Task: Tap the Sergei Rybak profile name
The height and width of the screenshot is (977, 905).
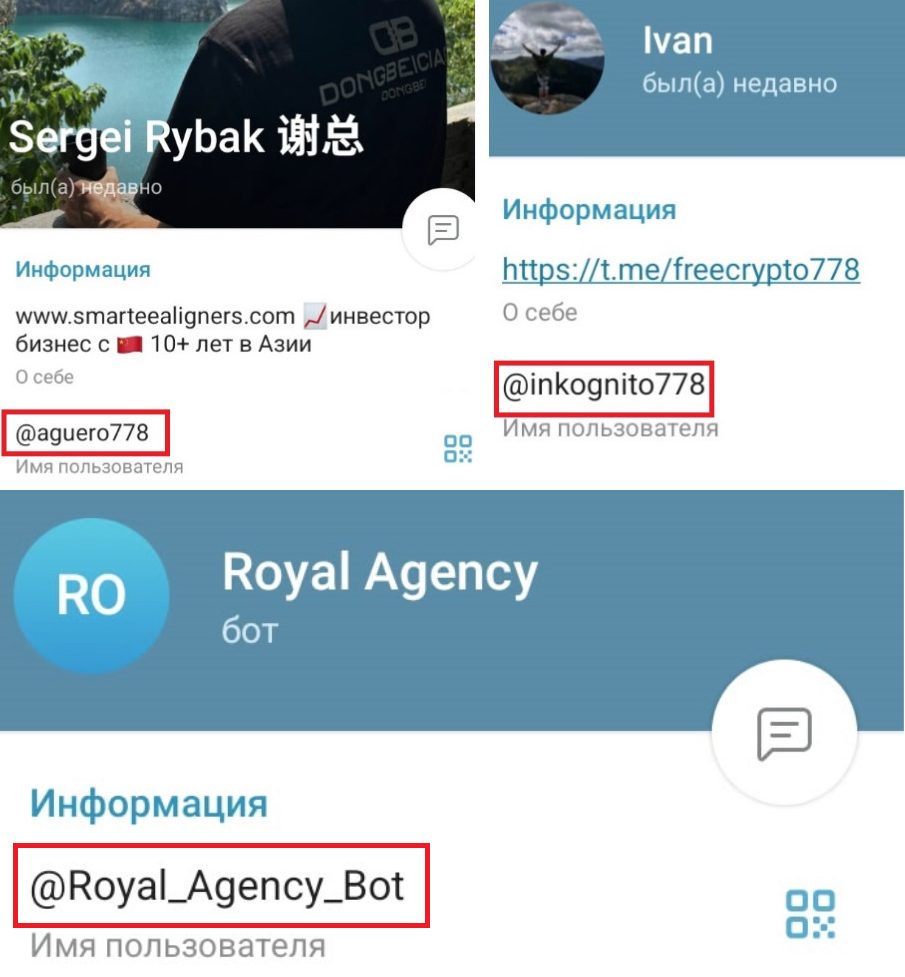Action: pyautogui.click(x=186, y=136)
